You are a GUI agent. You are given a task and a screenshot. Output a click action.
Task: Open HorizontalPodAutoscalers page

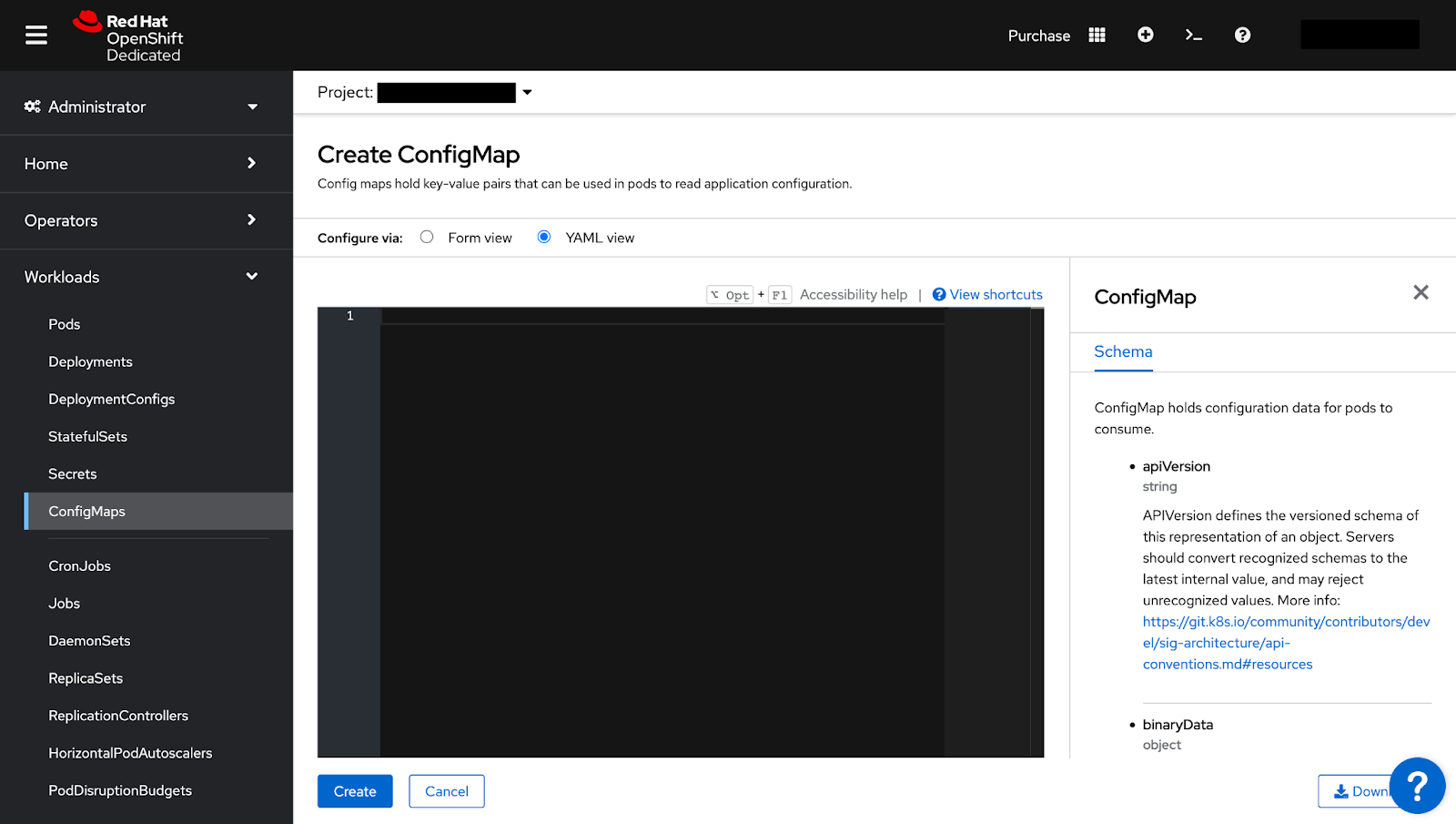(x=130, y=752)
